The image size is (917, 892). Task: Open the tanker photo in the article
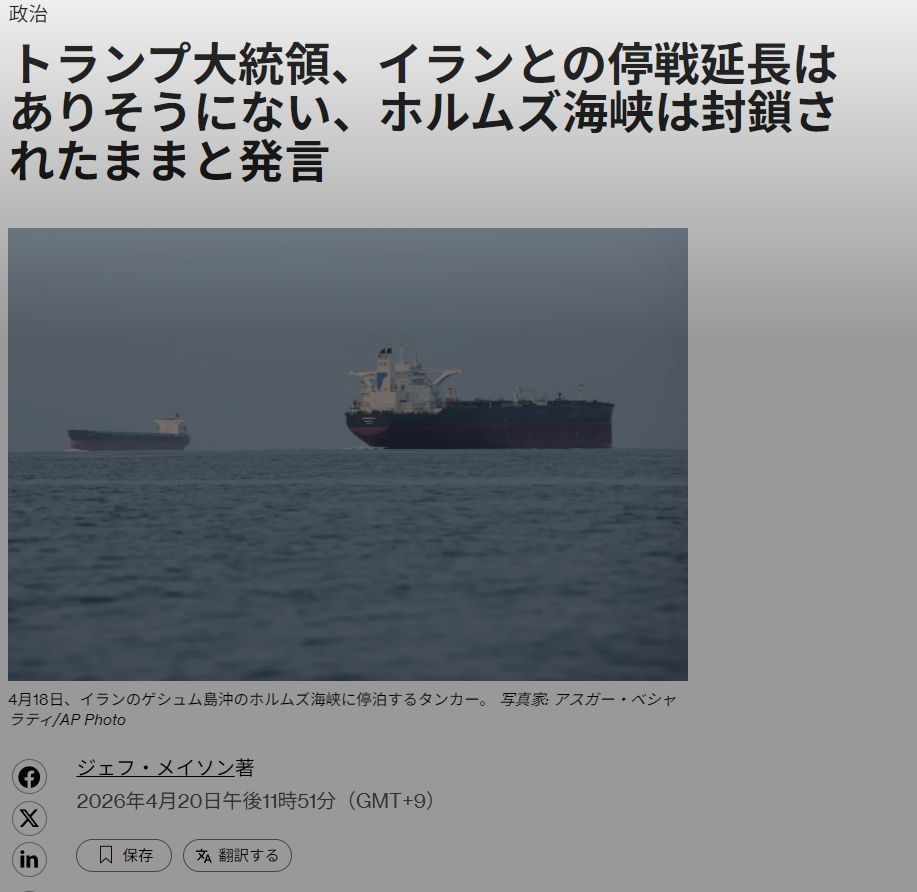(348, 454)
